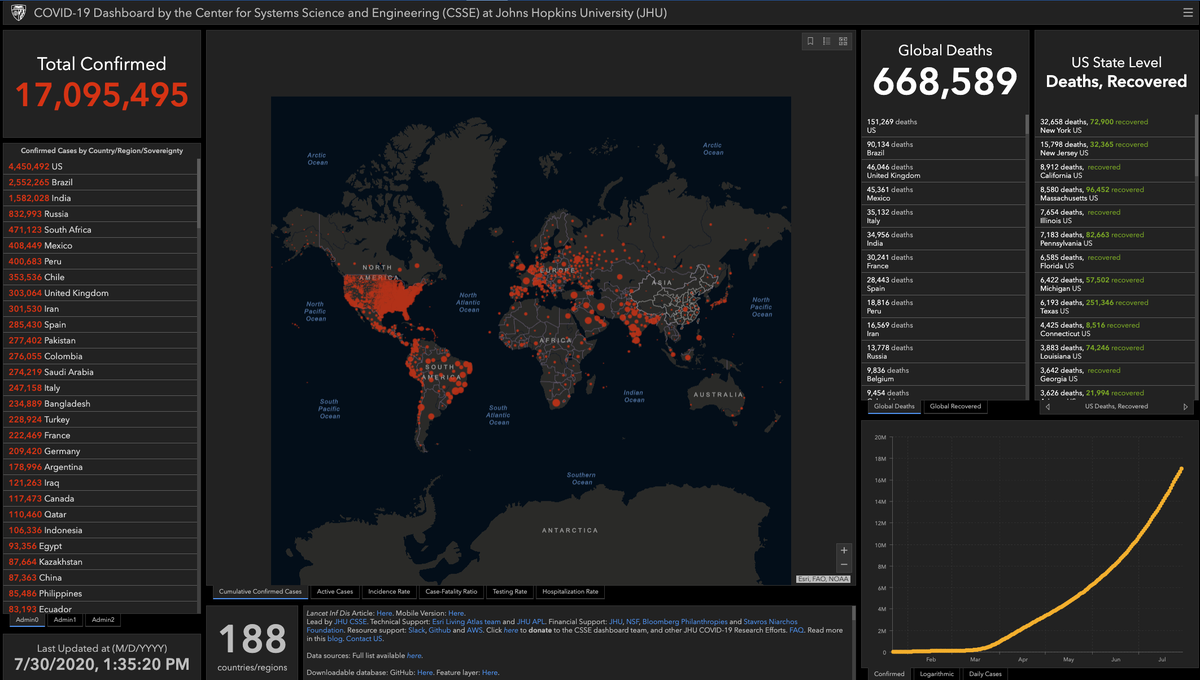This screenshot has width=1200, height=680.
Task: Open the NSF financial support link
Action: click(x=633, y=622)
